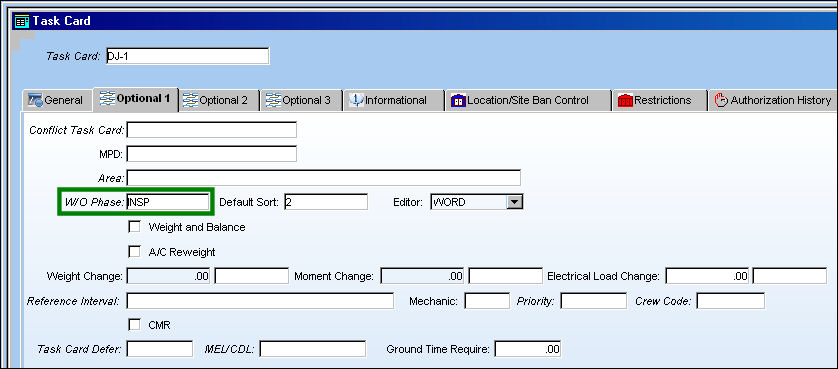Image resolution: width=838 pixels, height=369 pixels.
Task: Click the blank field beside Moment Change value
Action: pyautogui.click(x=506, y=276)
